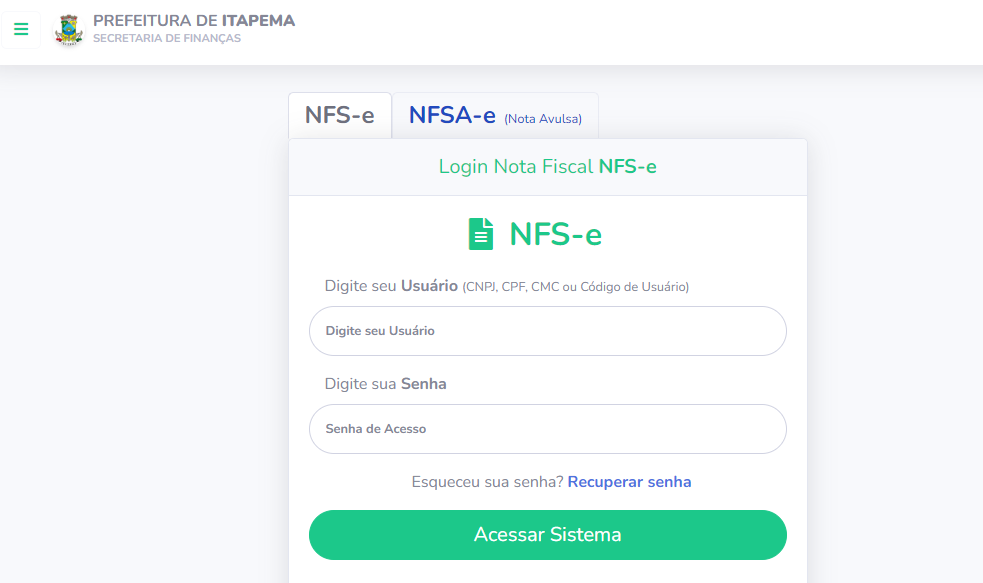Click the bold ITAPEMA word in header
The image size is (983, 583).
click(x=258, y=21)
